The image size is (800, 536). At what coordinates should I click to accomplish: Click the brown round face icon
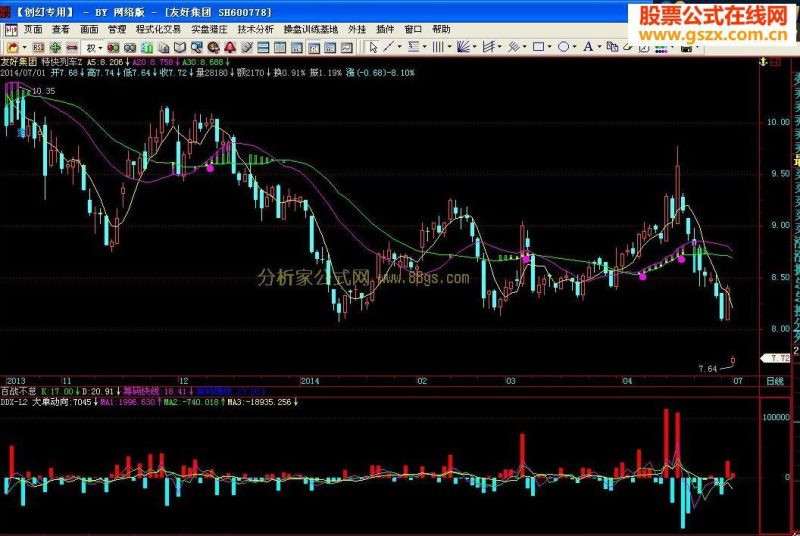pyautogui.click(x=213, y=48)
